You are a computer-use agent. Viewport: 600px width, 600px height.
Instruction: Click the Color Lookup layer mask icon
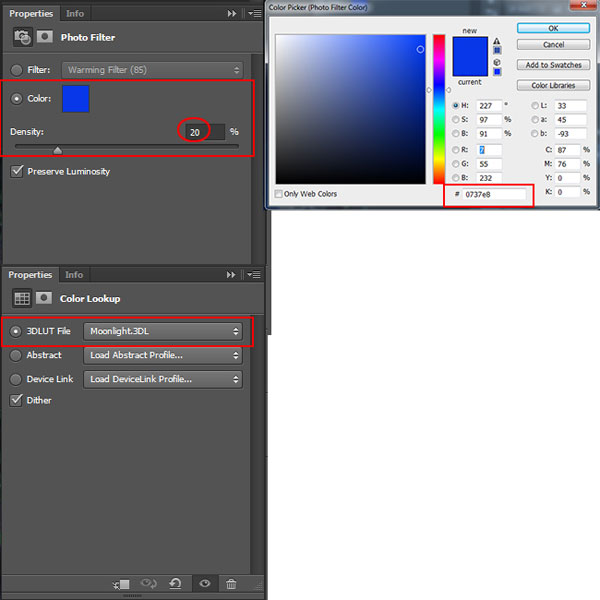tap(44, 298)
